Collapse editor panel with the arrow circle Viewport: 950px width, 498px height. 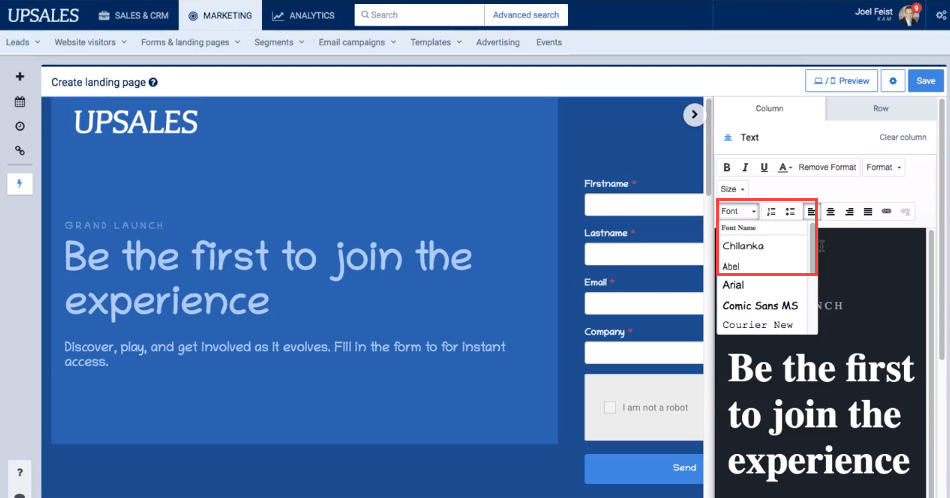pyautogui.click(x=694, y=115)
